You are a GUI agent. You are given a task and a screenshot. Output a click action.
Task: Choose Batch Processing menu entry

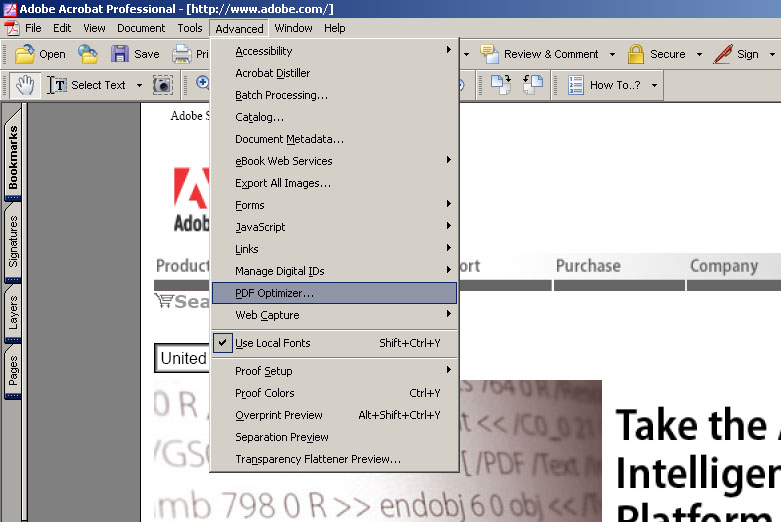tap(334, 95)
